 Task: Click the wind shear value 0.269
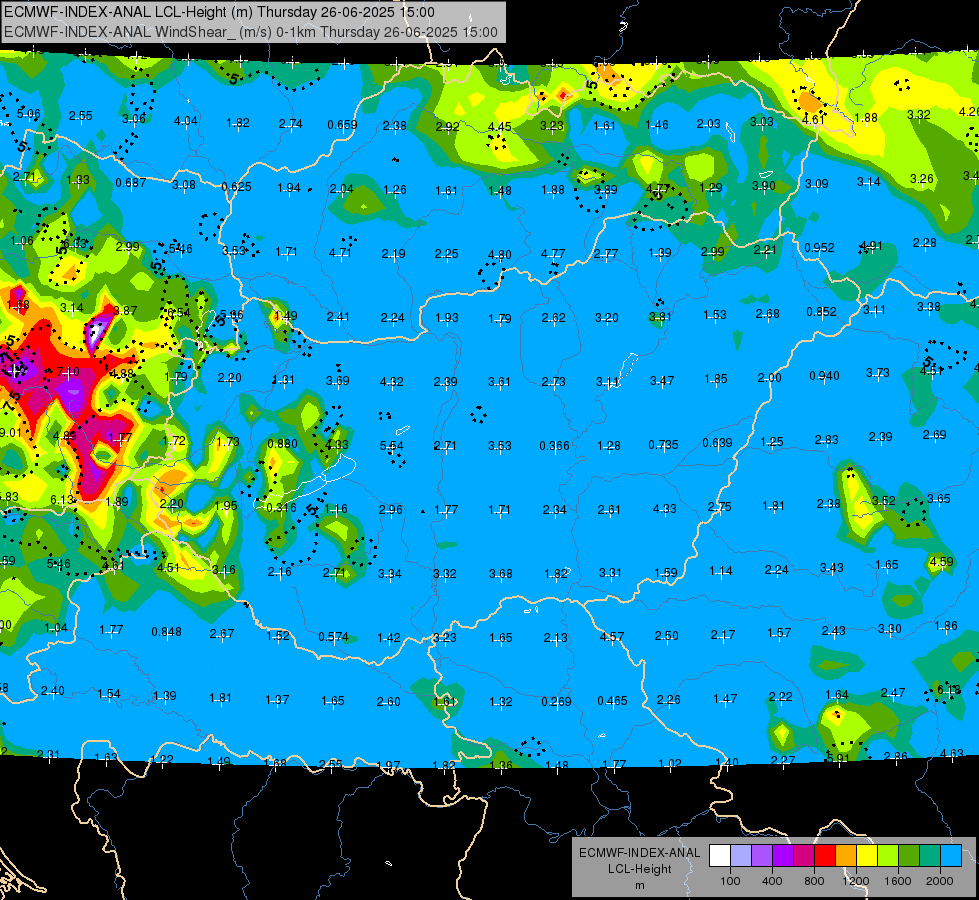(x=556, y=701)
